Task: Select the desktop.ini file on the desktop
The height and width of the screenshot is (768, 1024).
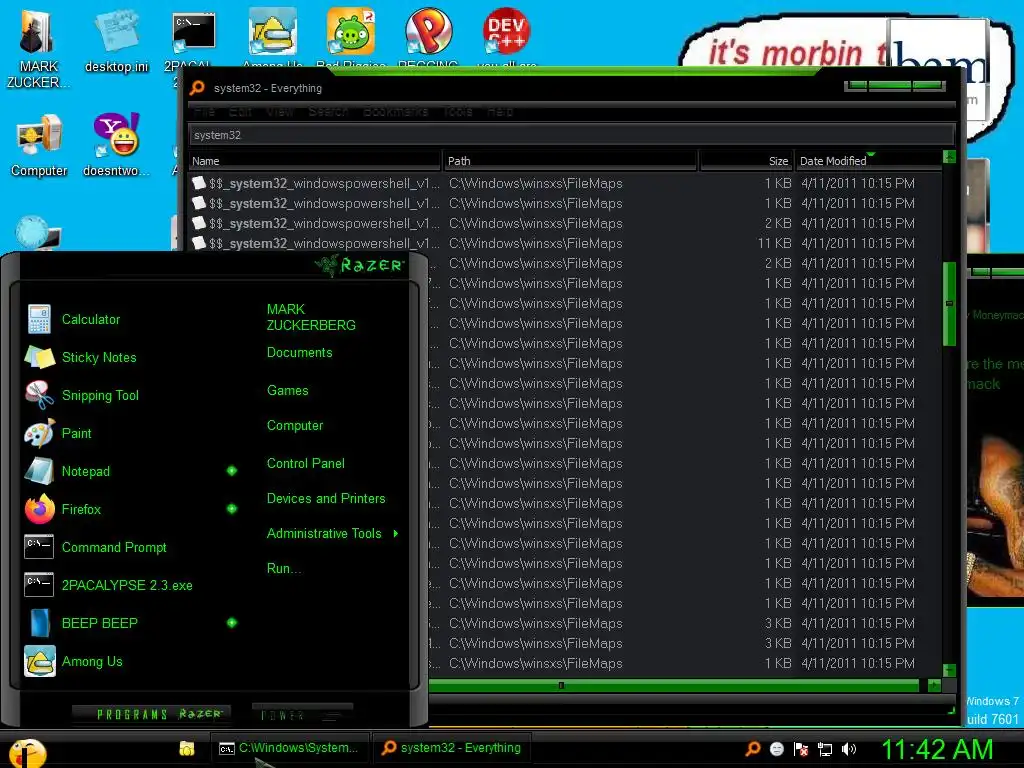Action: click(x=116, y=41)
